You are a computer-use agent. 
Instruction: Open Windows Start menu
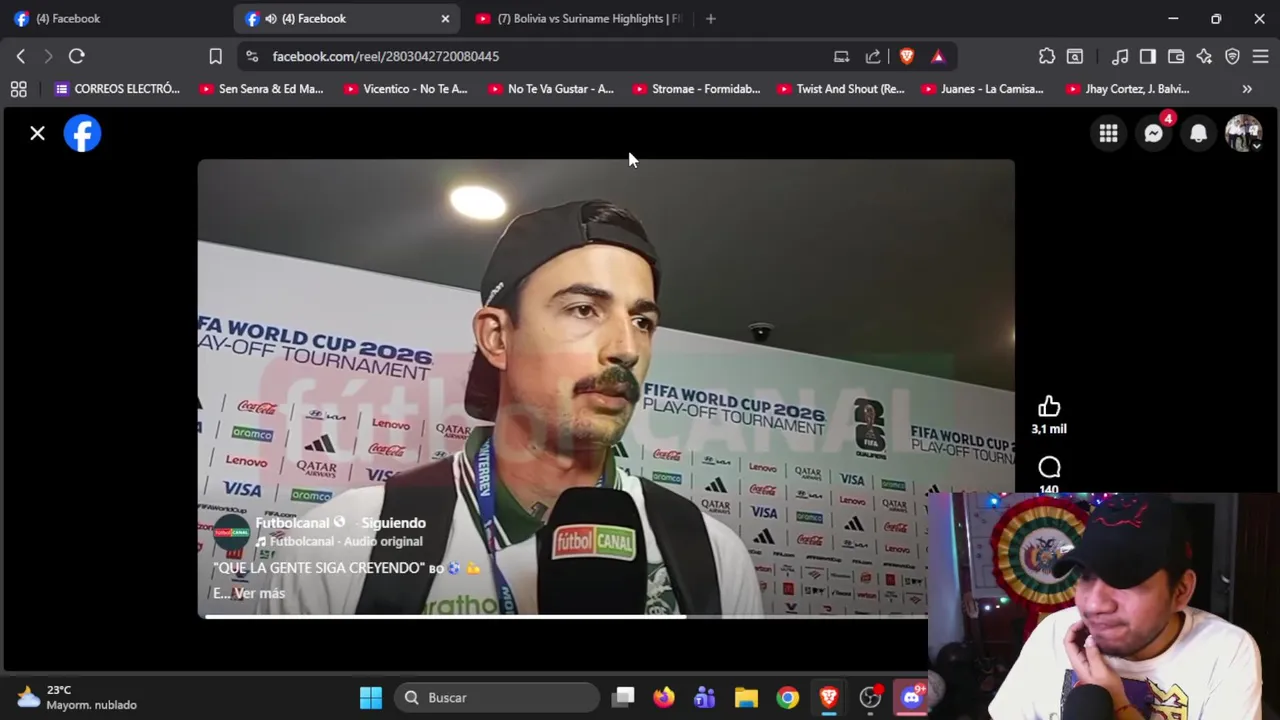371,697
